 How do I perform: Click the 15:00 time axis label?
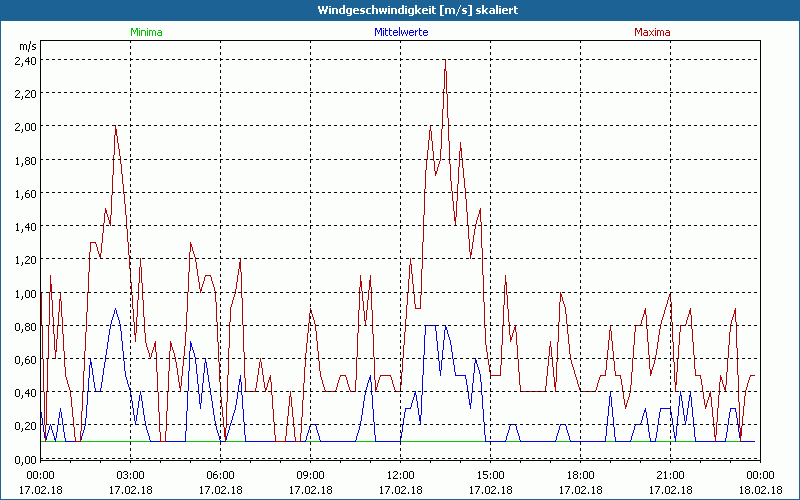490,475
